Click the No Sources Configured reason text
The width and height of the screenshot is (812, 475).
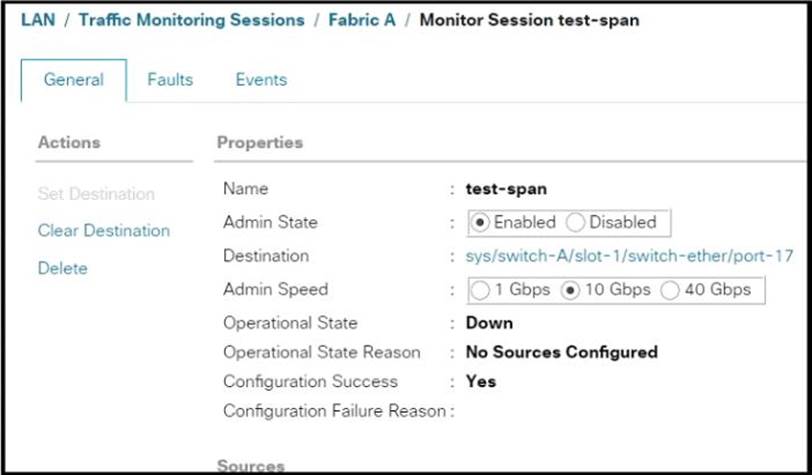pos(561,352)
